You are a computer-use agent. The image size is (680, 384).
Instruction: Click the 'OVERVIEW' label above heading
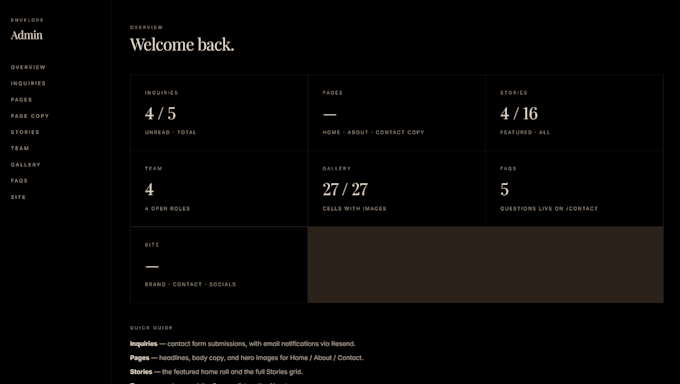(147, 27)
